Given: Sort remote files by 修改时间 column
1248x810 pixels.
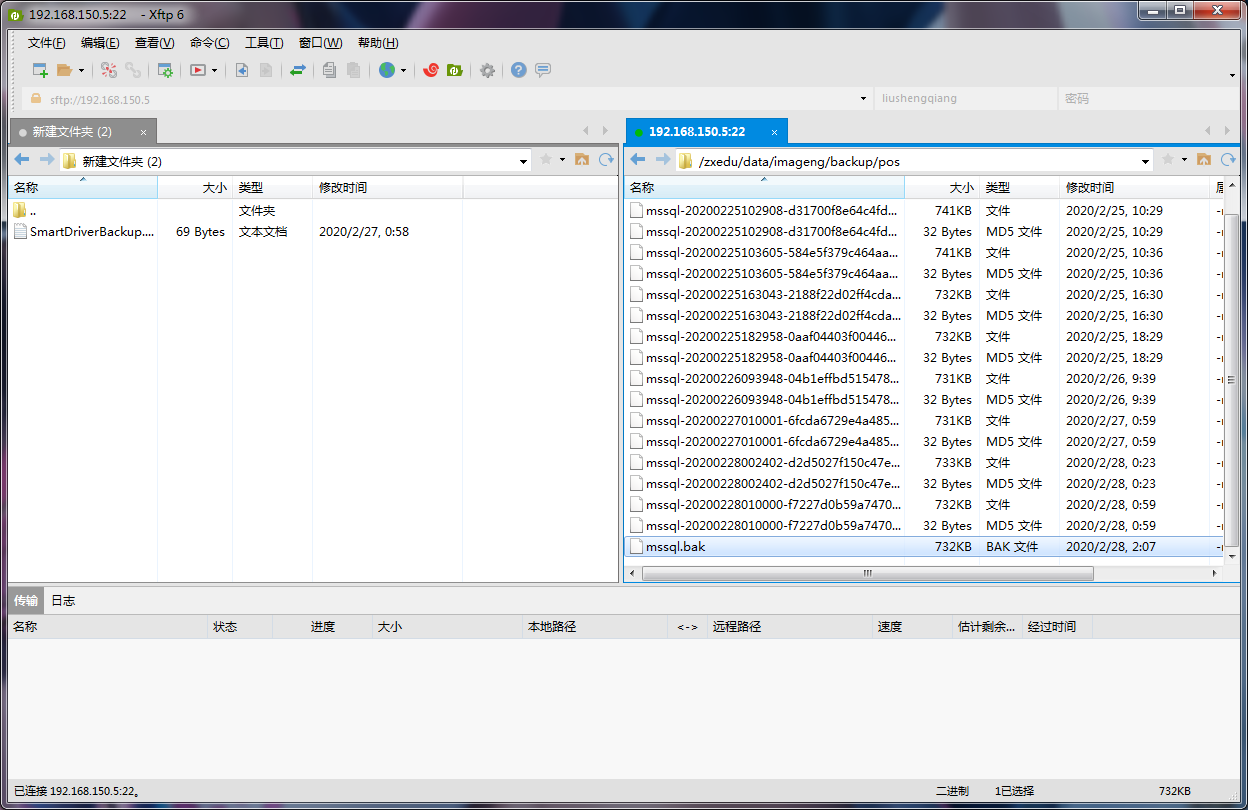Looking at the screenshot, I should click(x=1090, y=187).
